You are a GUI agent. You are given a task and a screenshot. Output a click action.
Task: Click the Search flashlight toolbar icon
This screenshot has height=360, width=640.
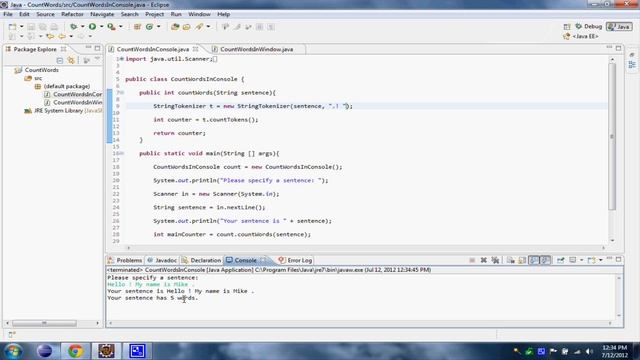(199, 27)
